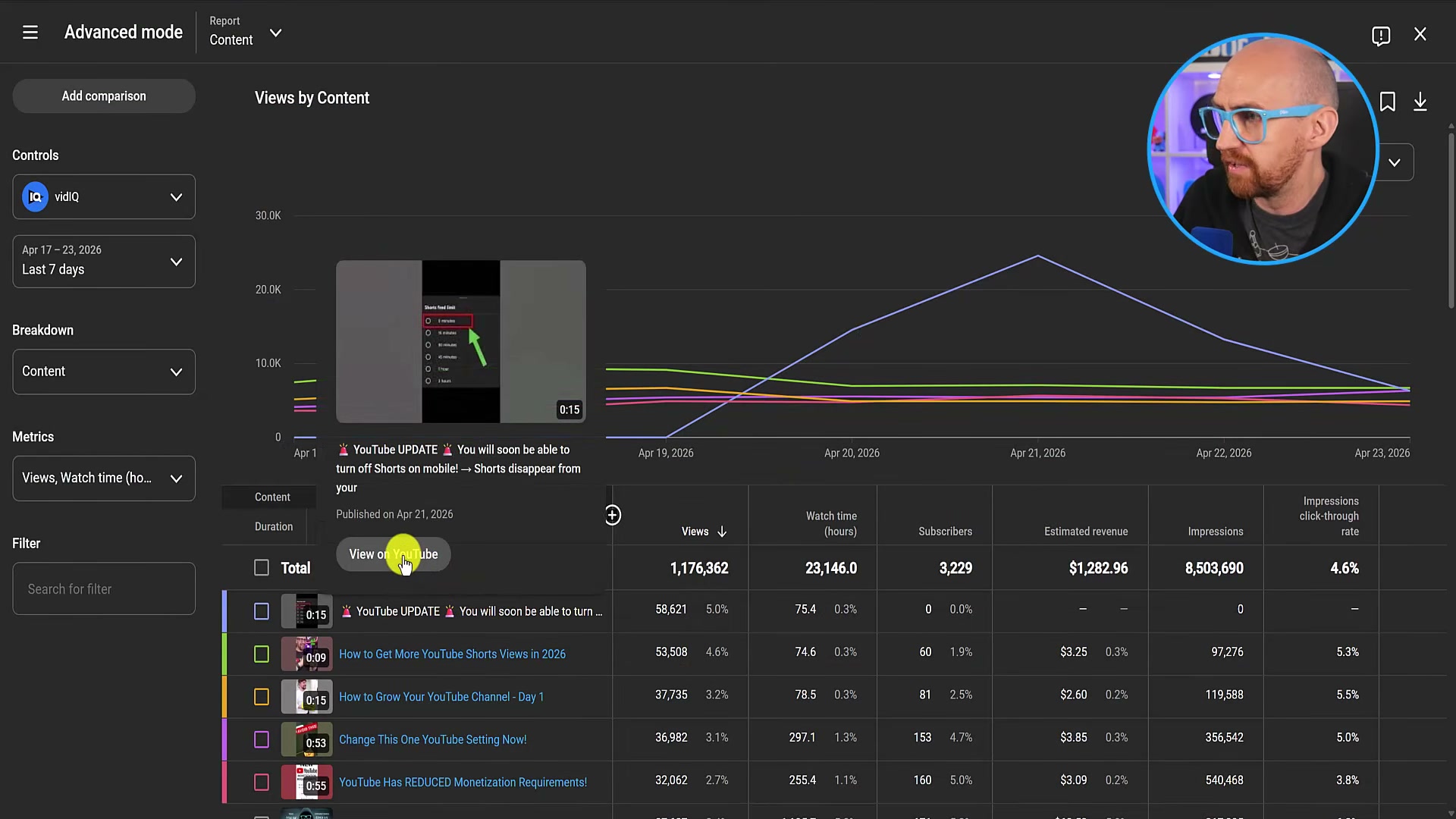1456x819 pixels.
Task: Expand the Breakdown Content dropdown
Action: coord(104,372)
